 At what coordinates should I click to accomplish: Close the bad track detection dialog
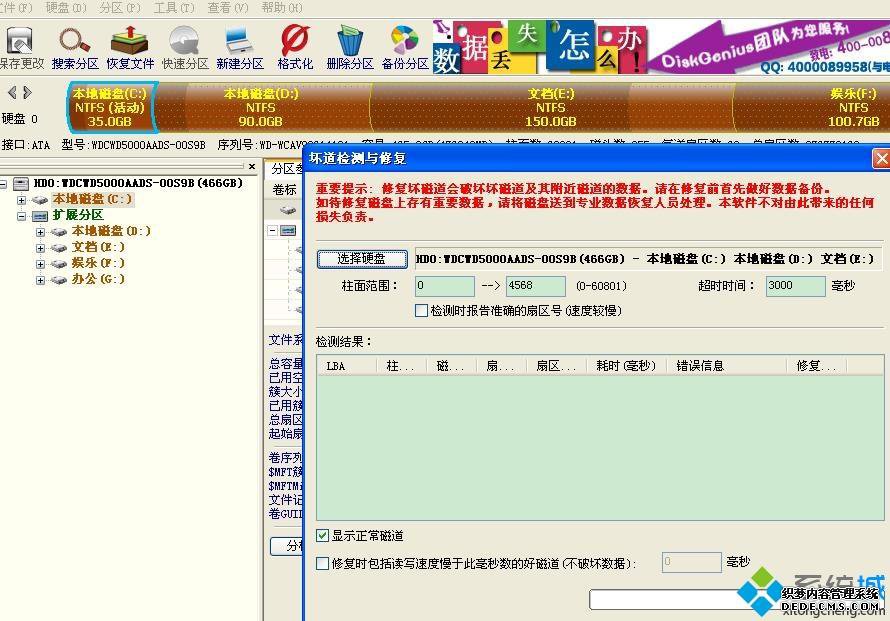(x=881, y=158)
